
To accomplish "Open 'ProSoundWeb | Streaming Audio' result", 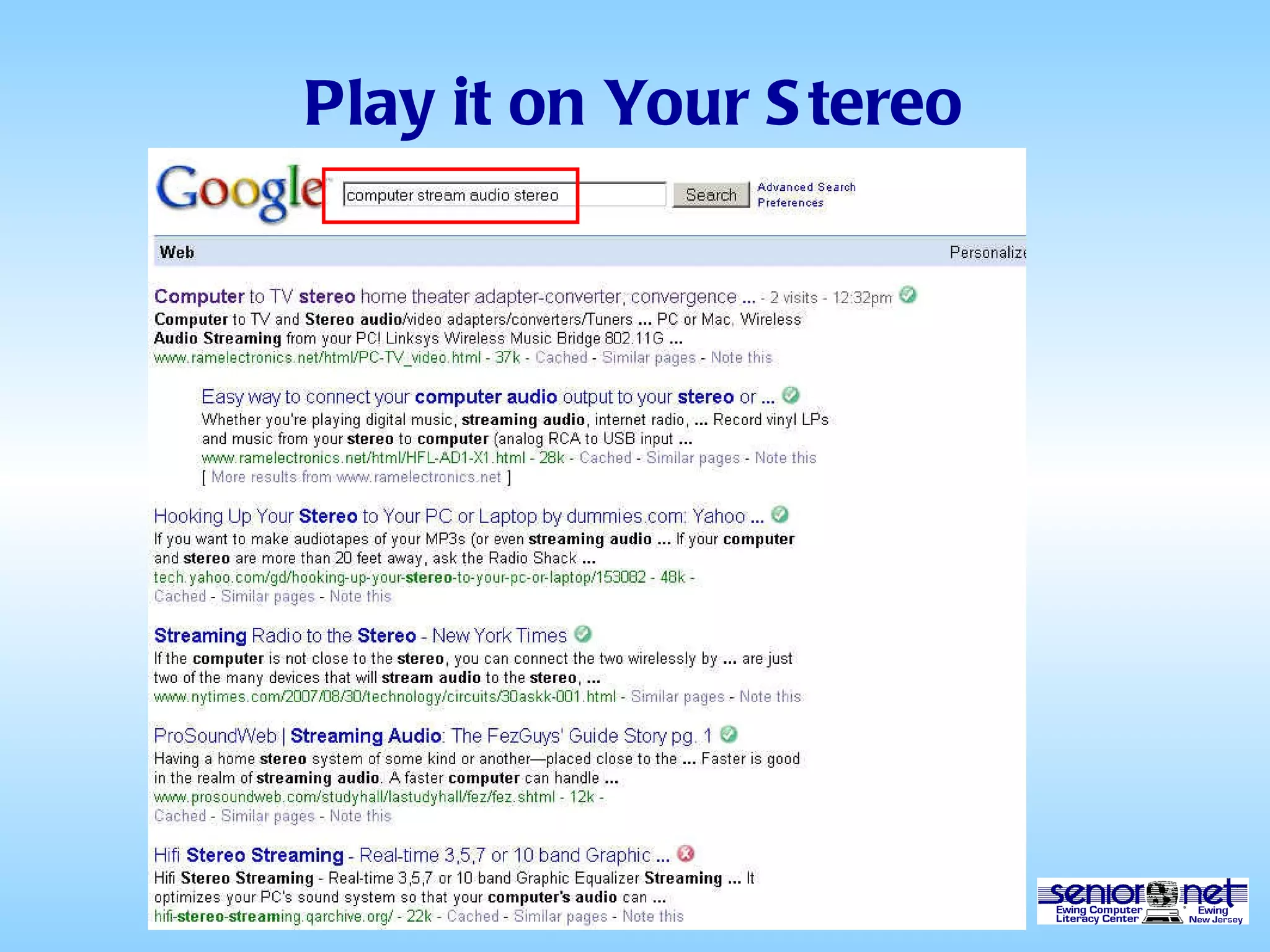I will pos(433,736).
